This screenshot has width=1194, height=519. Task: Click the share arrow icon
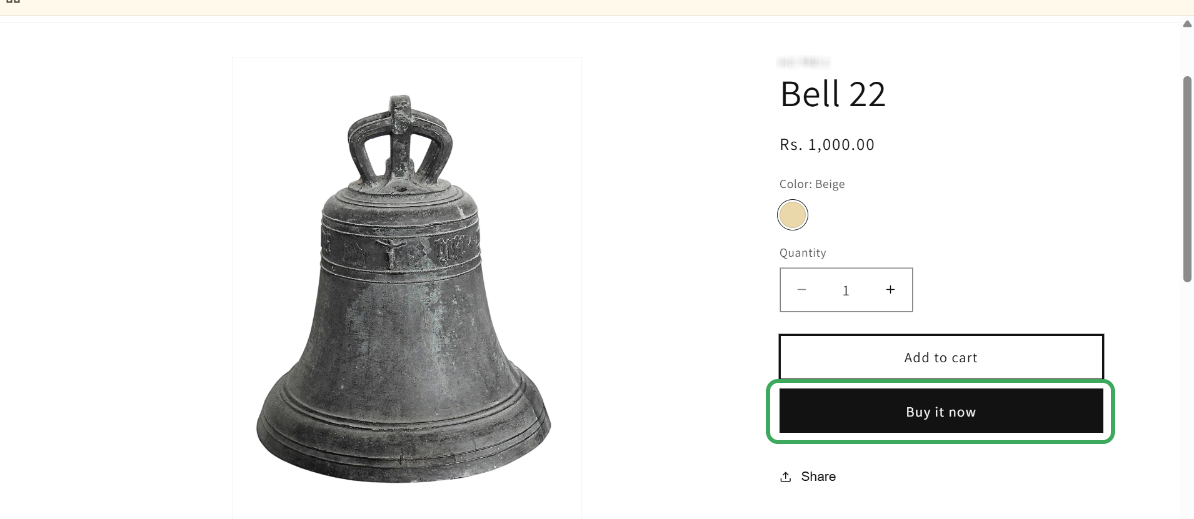pyautogui.click(x=786, y=477)
